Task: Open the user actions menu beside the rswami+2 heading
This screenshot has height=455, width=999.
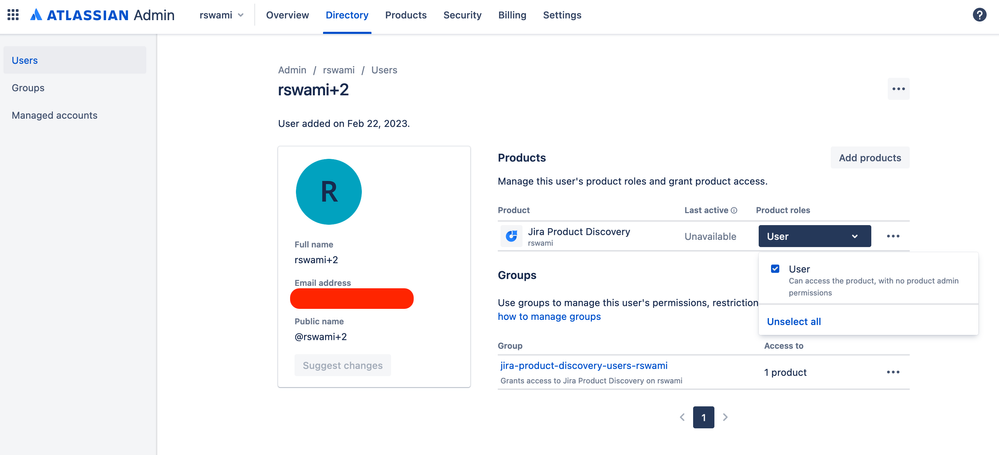Action: [x=898, y=89]
